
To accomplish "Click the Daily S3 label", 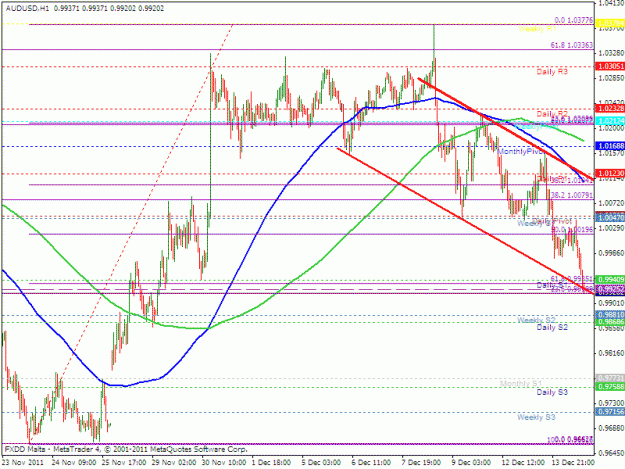I will coord(552,392).
